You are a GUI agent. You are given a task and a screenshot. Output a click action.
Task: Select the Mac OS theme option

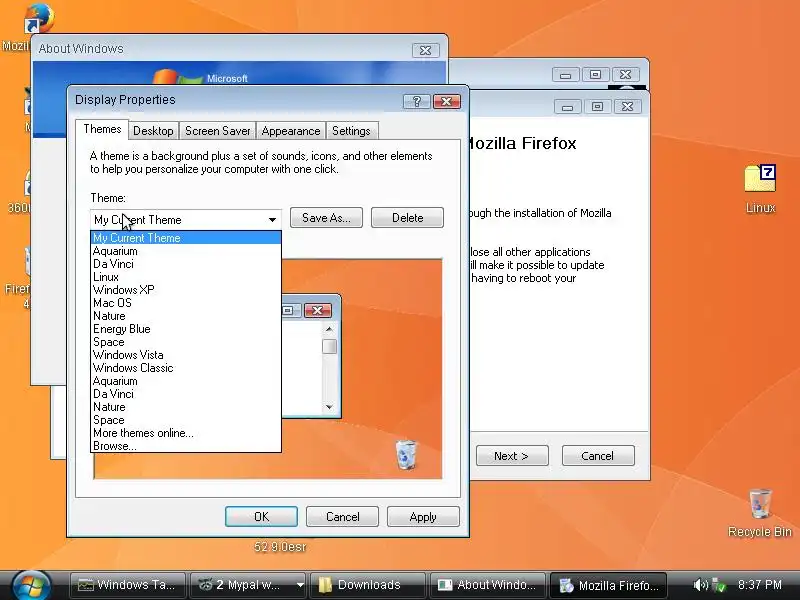(x=186, y=303)
